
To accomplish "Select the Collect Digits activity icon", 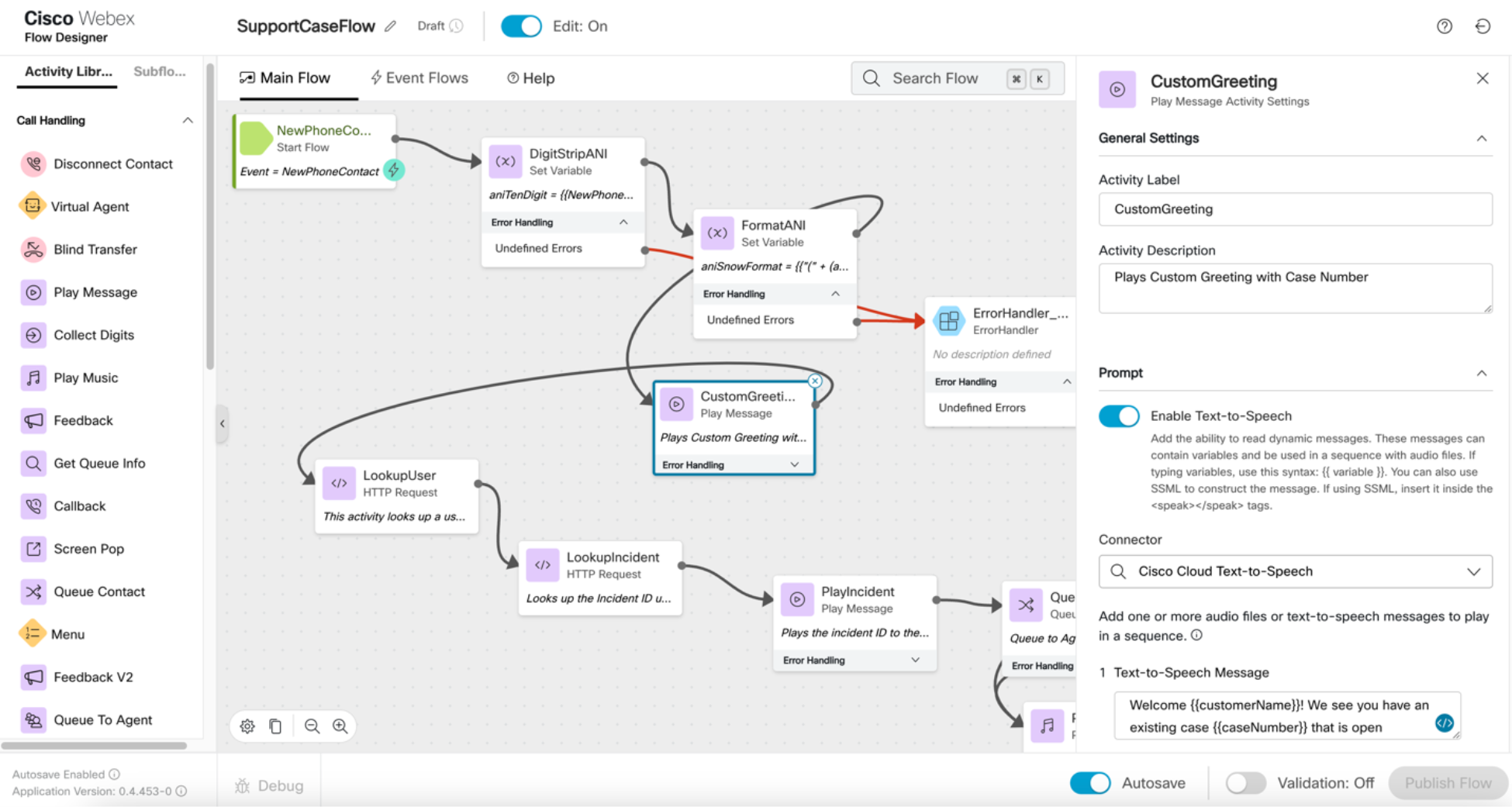I will pyautogui.click(x=33, y=335).
